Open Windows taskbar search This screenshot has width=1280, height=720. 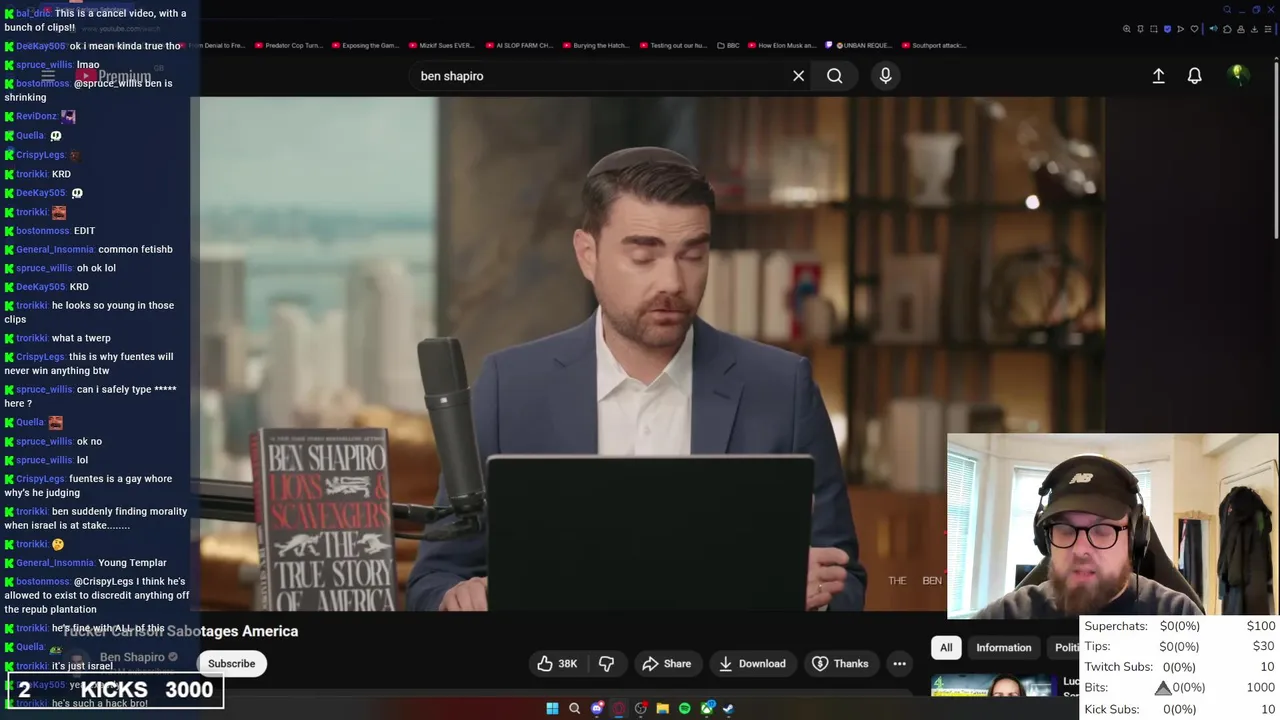pos(574,708)
